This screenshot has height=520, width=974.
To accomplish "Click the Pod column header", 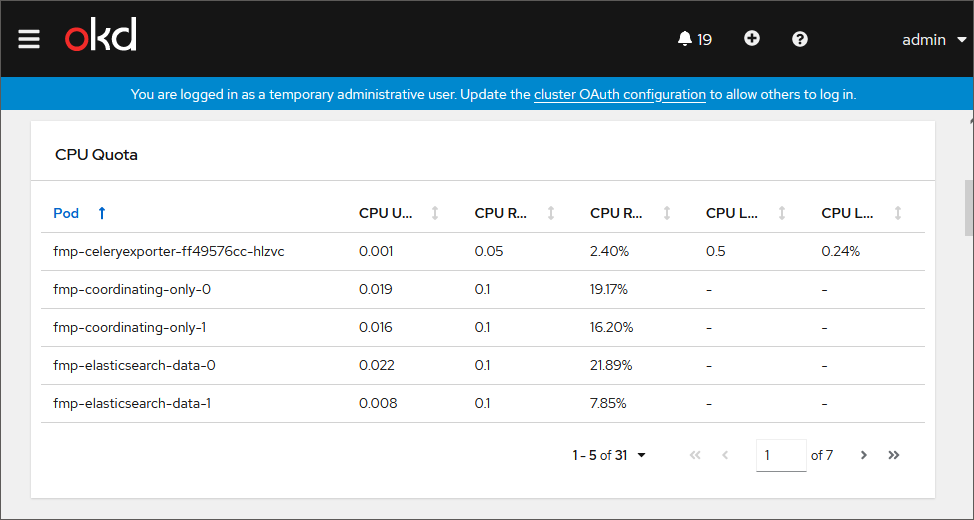I will pos(66,213).
